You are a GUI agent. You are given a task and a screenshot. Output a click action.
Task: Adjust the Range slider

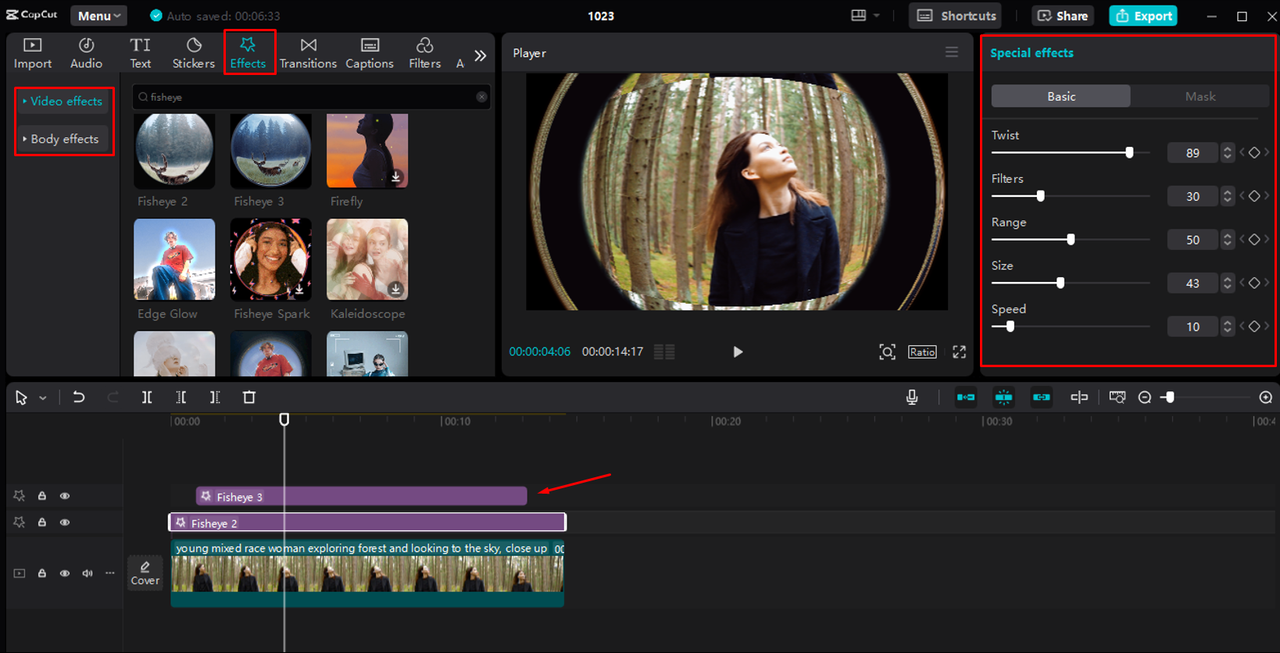tap(1071, 240)
